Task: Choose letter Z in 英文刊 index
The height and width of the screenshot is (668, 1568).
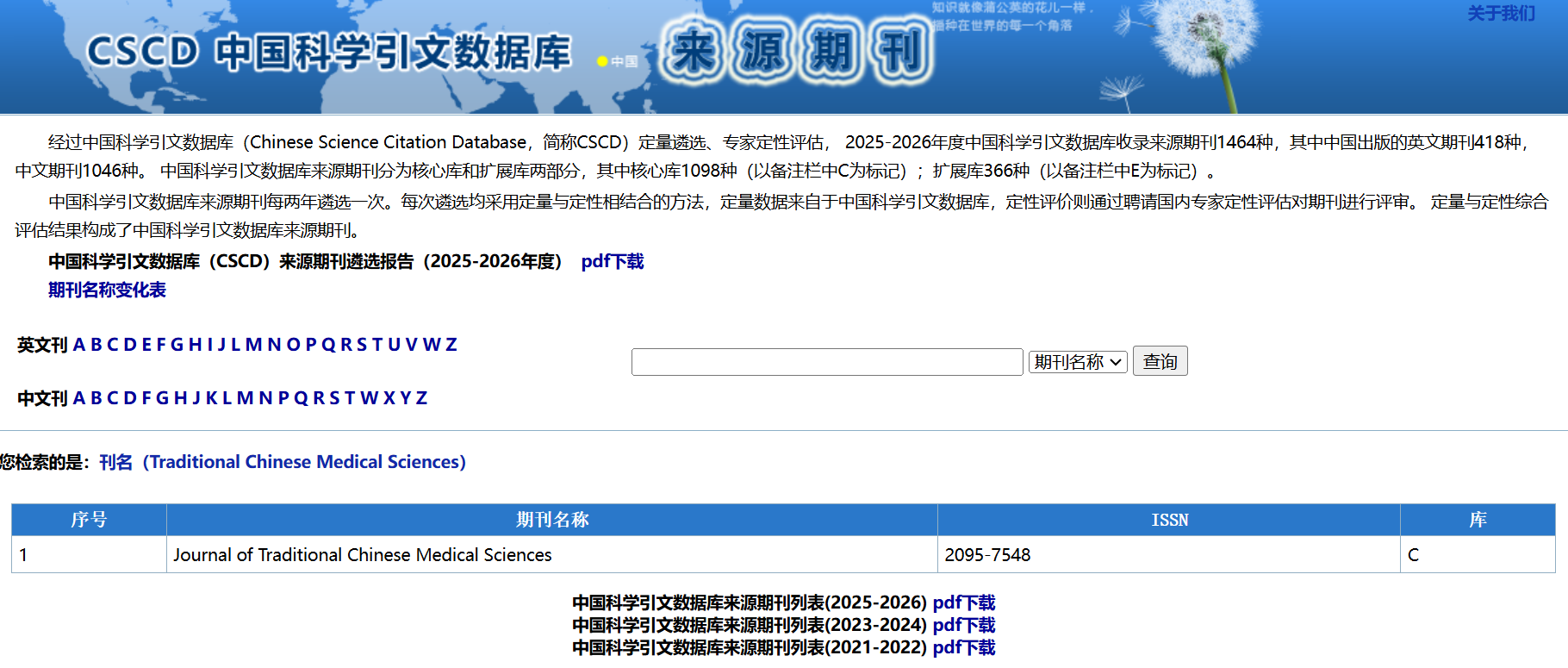Action: point(451,345)
